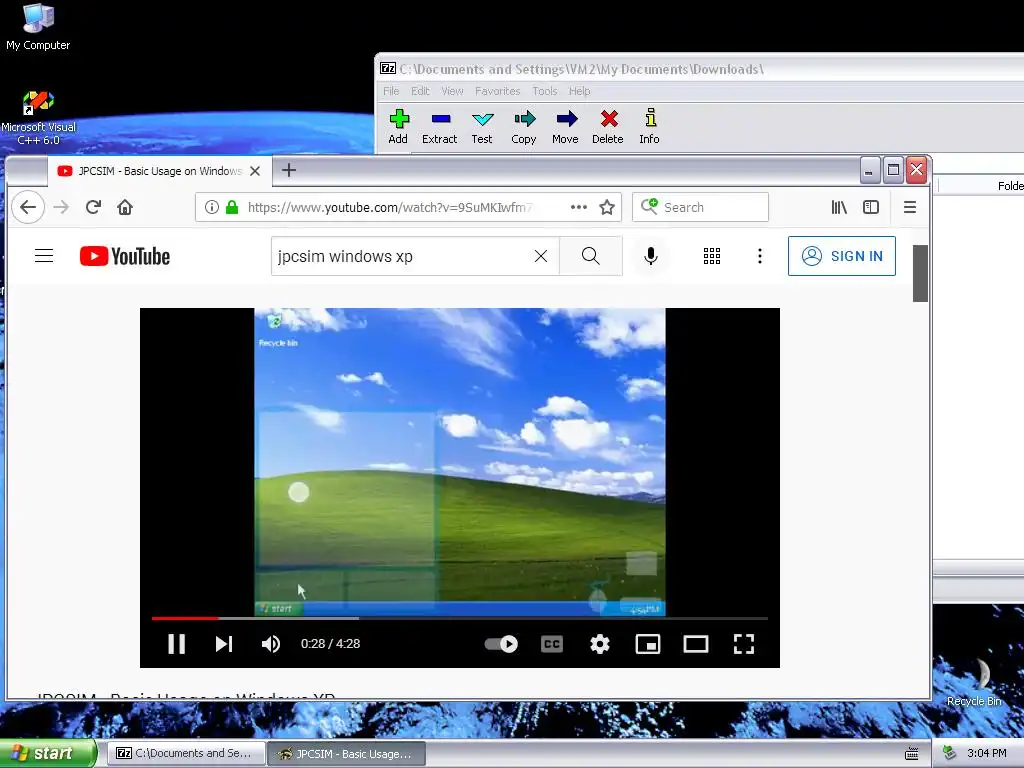Viewport: 1024px width, 768px height.
Task: Open page actions three-dot menu in address bar
Action: [x=579, y=207]
